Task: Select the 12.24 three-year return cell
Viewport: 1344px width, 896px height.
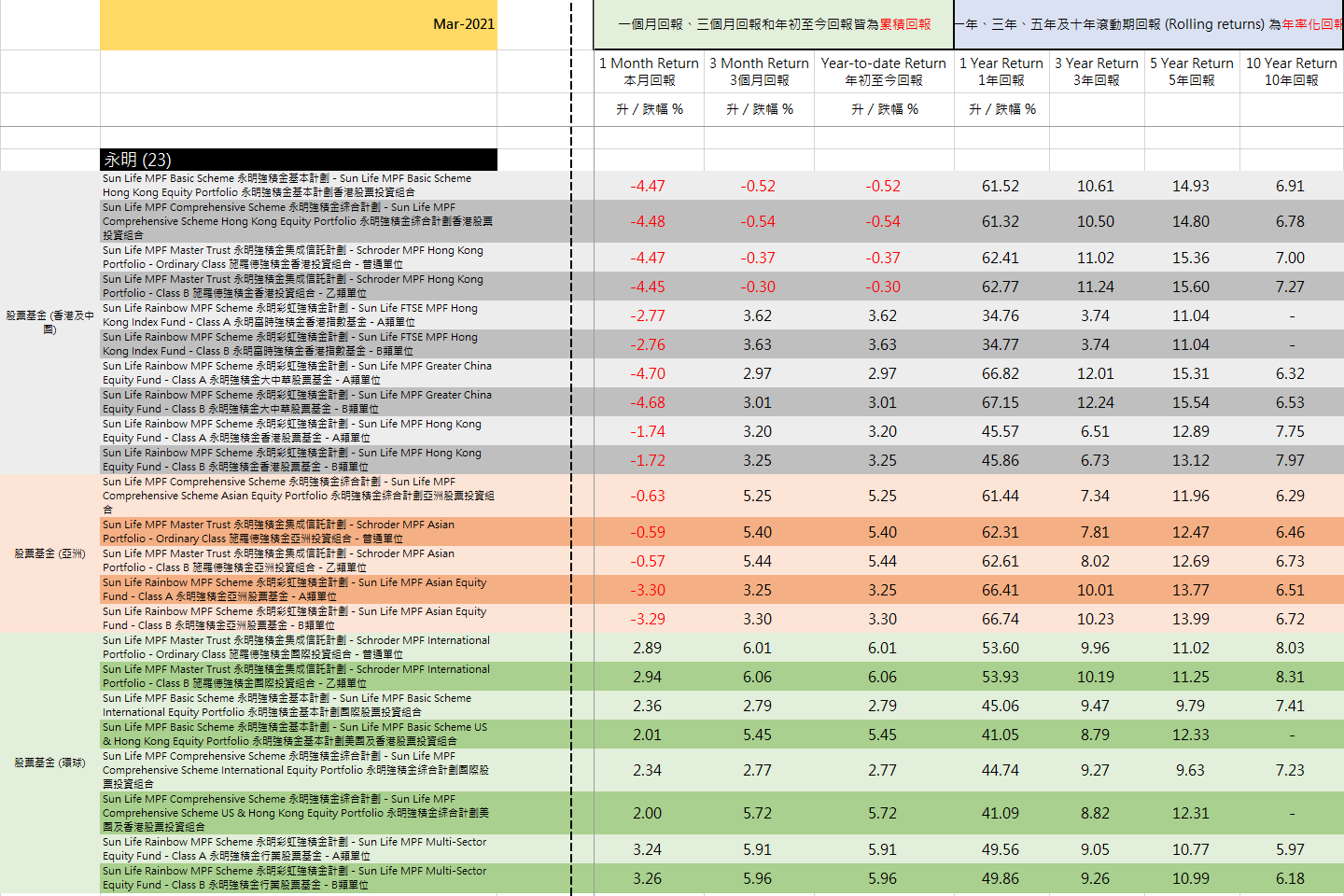Action: (x=1096, y=402)
